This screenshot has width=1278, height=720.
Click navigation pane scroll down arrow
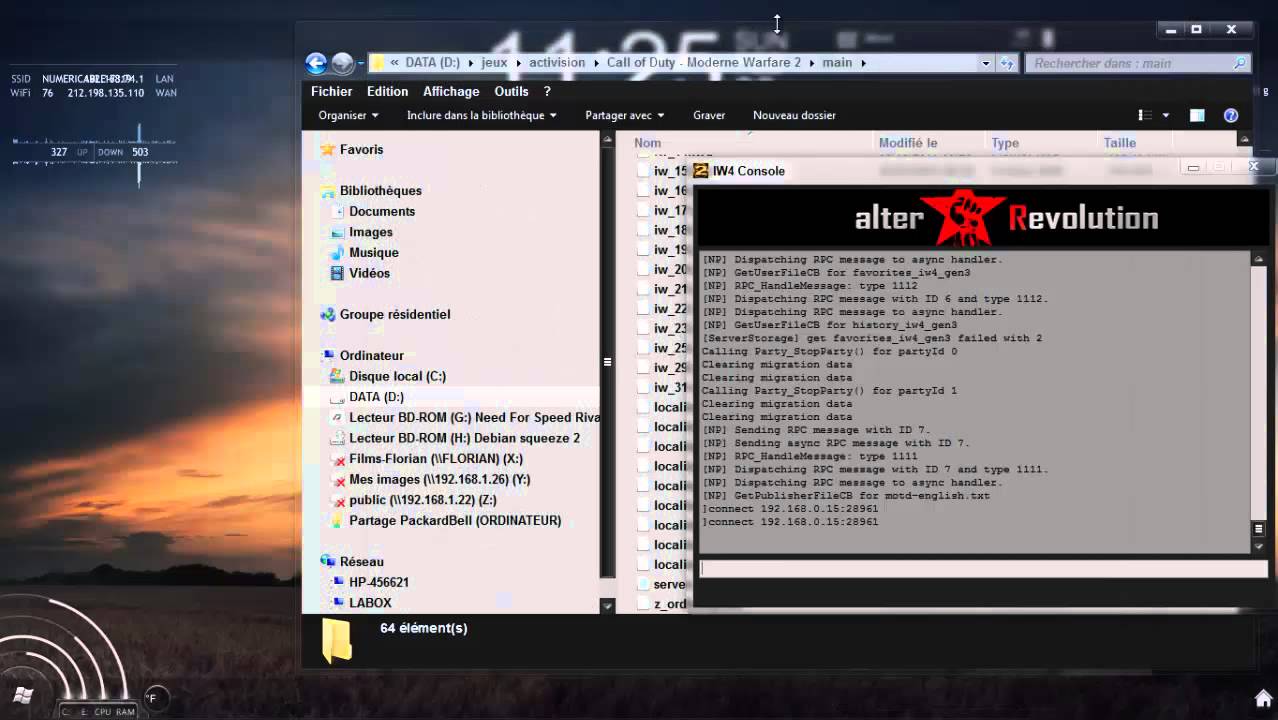tap(607, 605)
